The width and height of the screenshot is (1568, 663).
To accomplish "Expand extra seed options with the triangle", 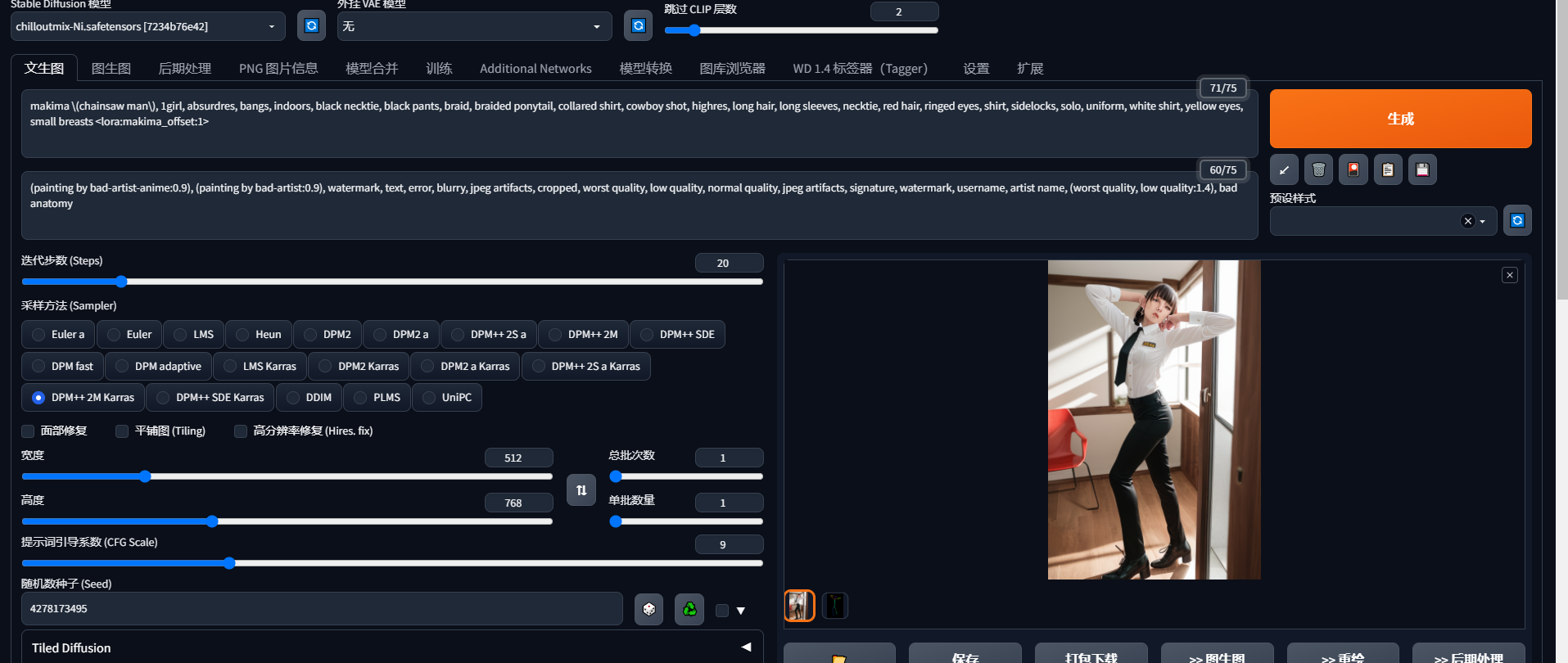I will pos(740,611).
